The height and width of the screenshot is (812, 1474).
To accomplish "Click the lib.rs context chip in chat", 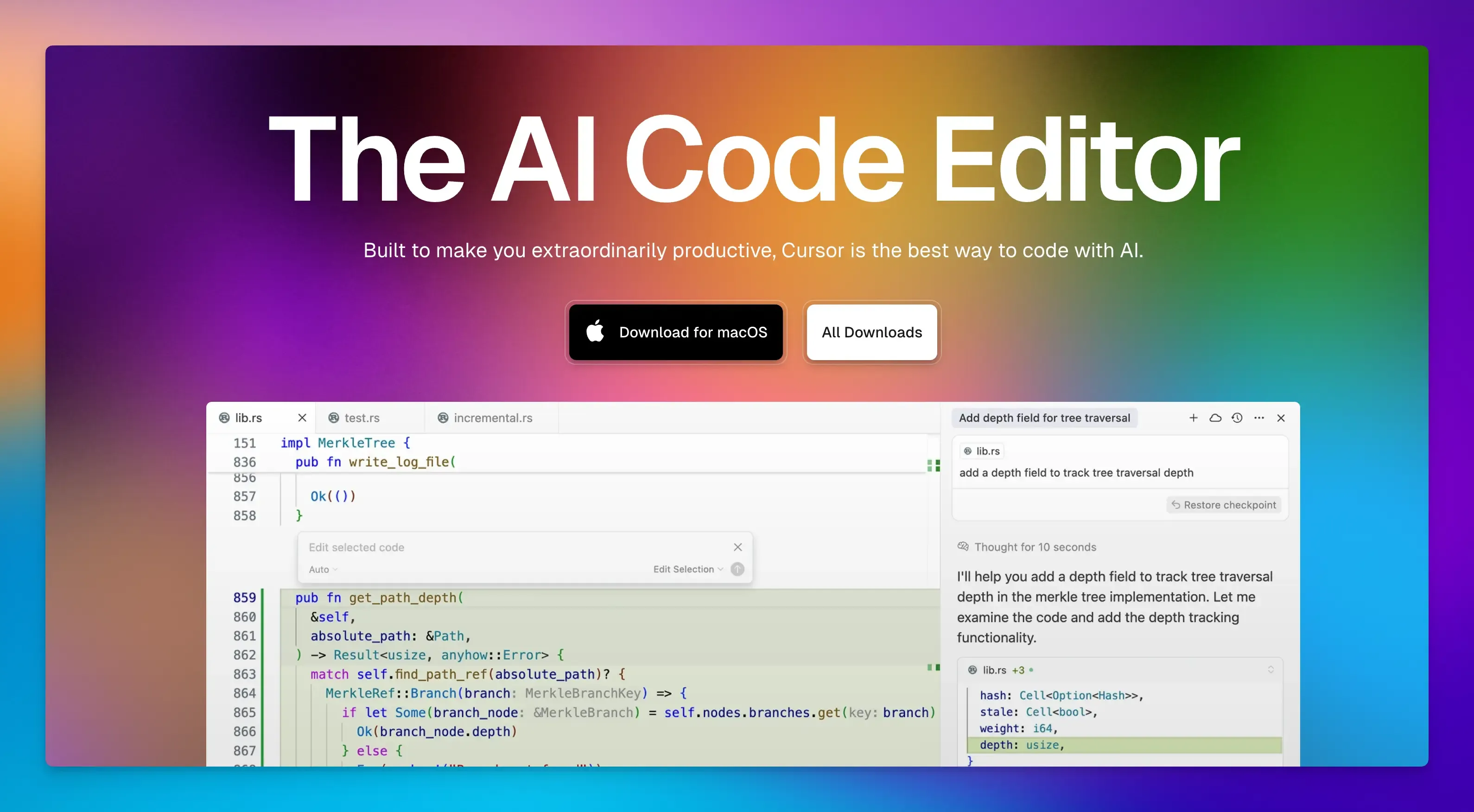I will pos(982,451).
